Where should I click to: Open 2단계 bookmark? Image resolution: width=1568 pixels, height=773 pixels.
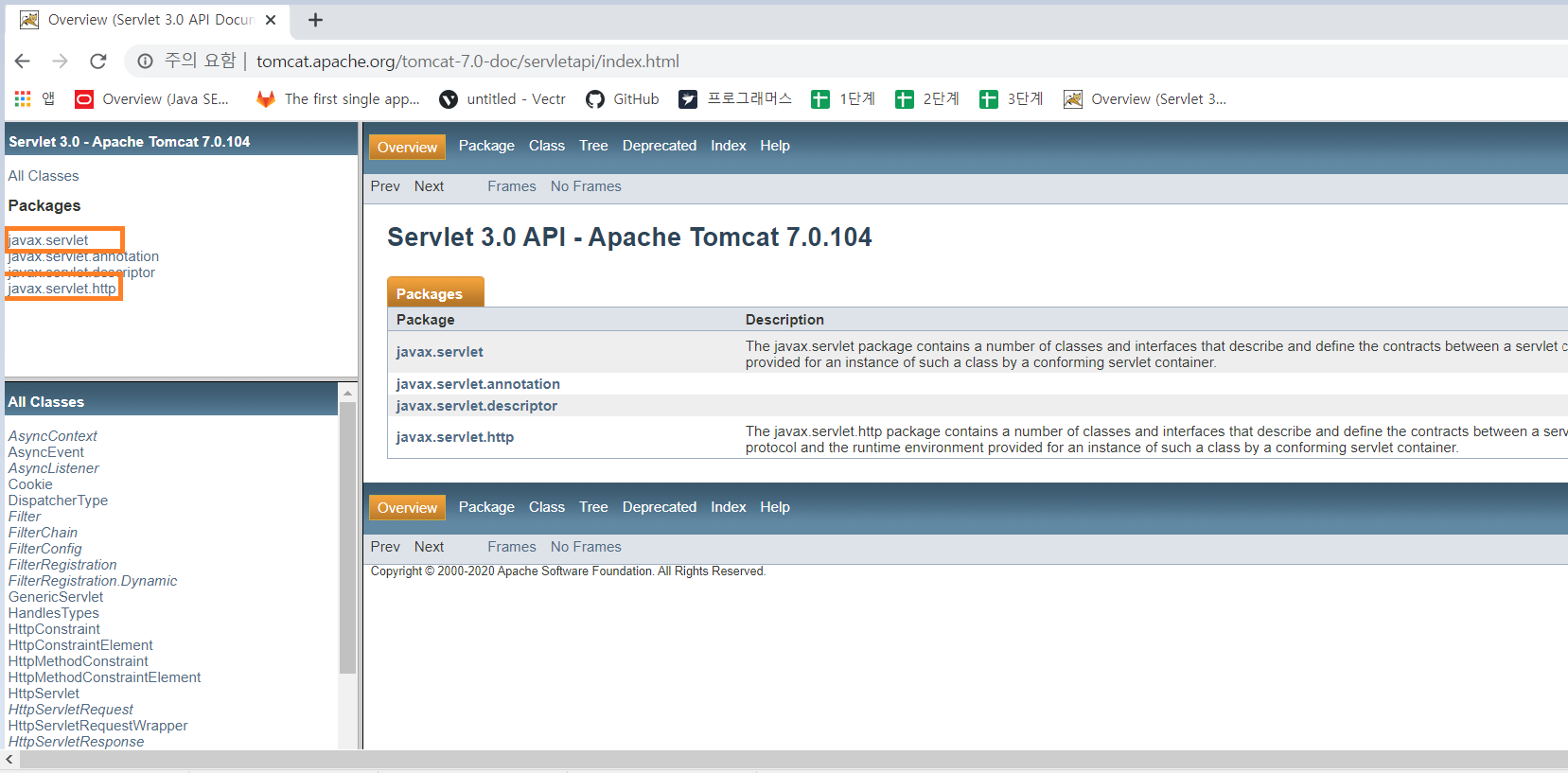(x=927, y=99)
